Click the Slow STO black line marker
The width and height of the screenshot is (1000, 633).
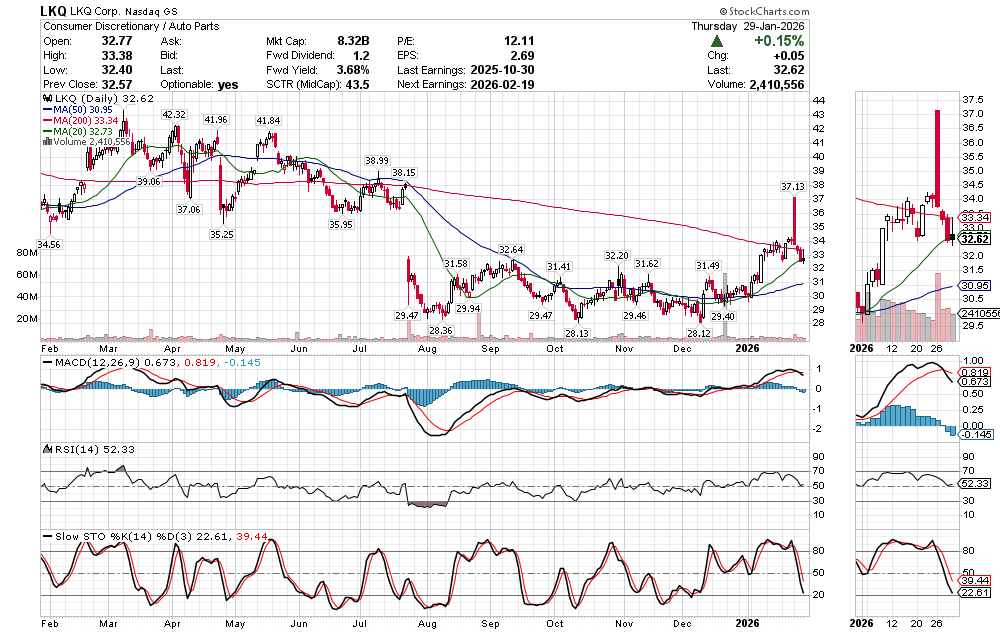click(x=45, y=536)
